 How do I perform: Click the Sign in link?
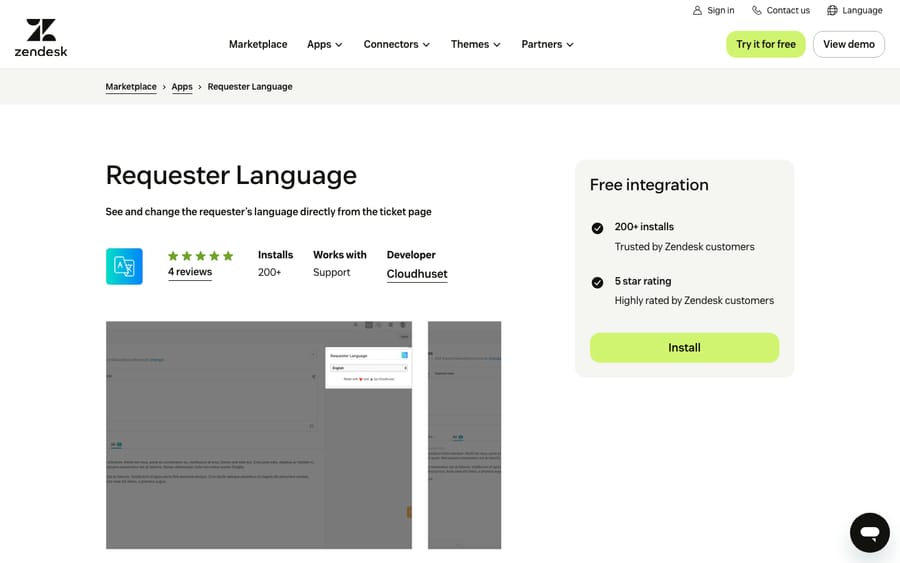click(713, 10)
